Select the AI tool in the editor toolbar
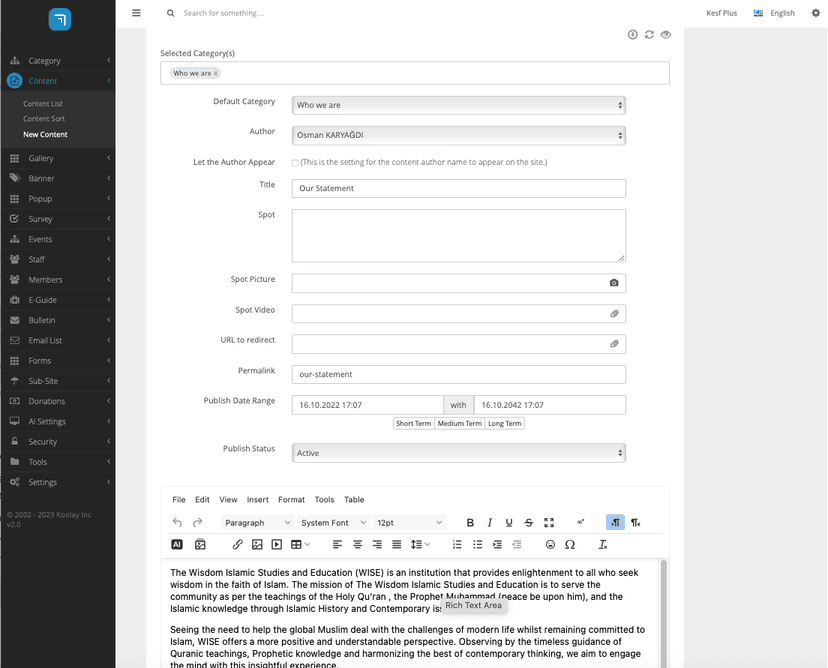This screenshot has width=828, height=668. pos(177,544)
